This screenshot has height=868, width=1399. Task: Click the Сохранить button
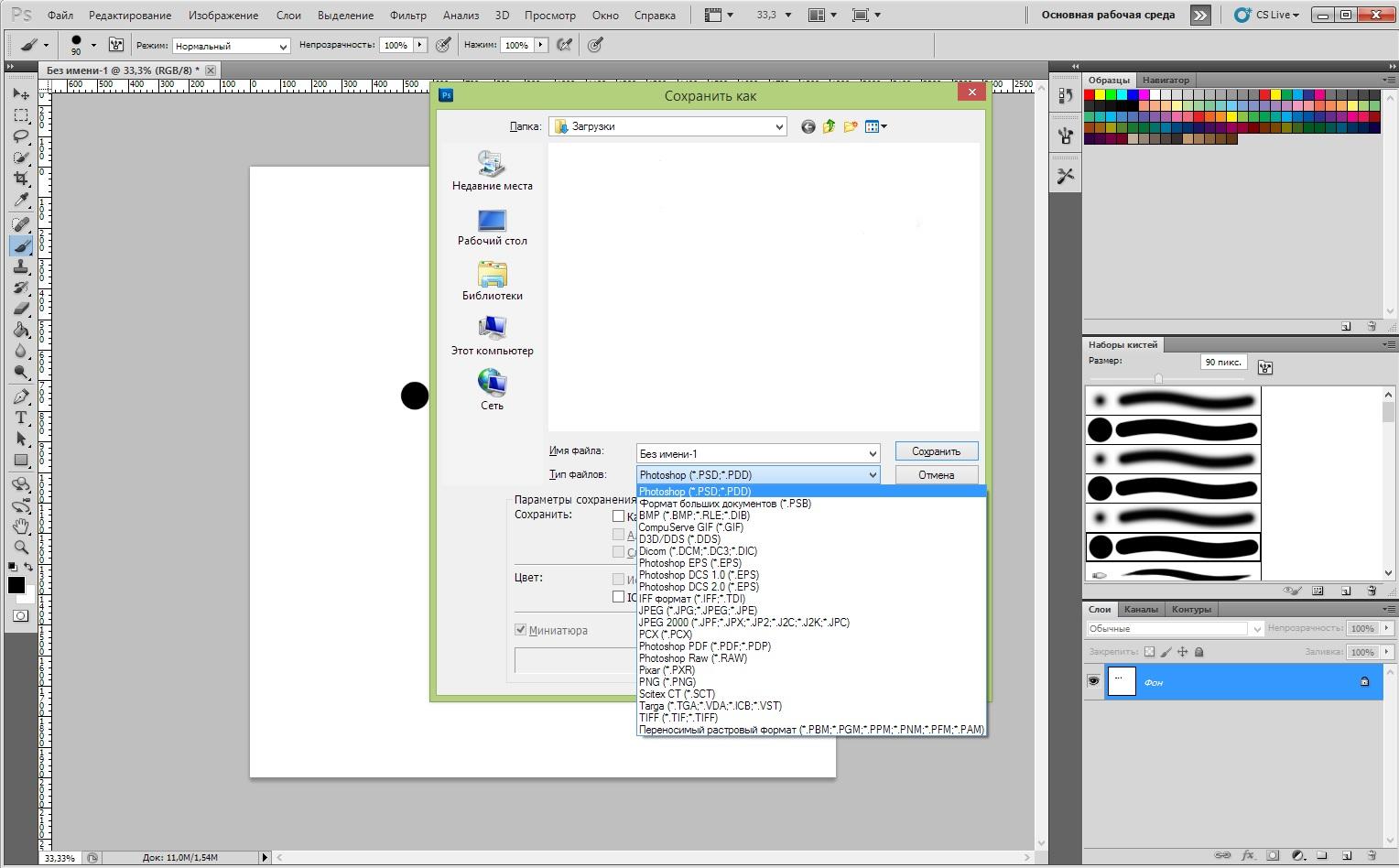(937, 451)
